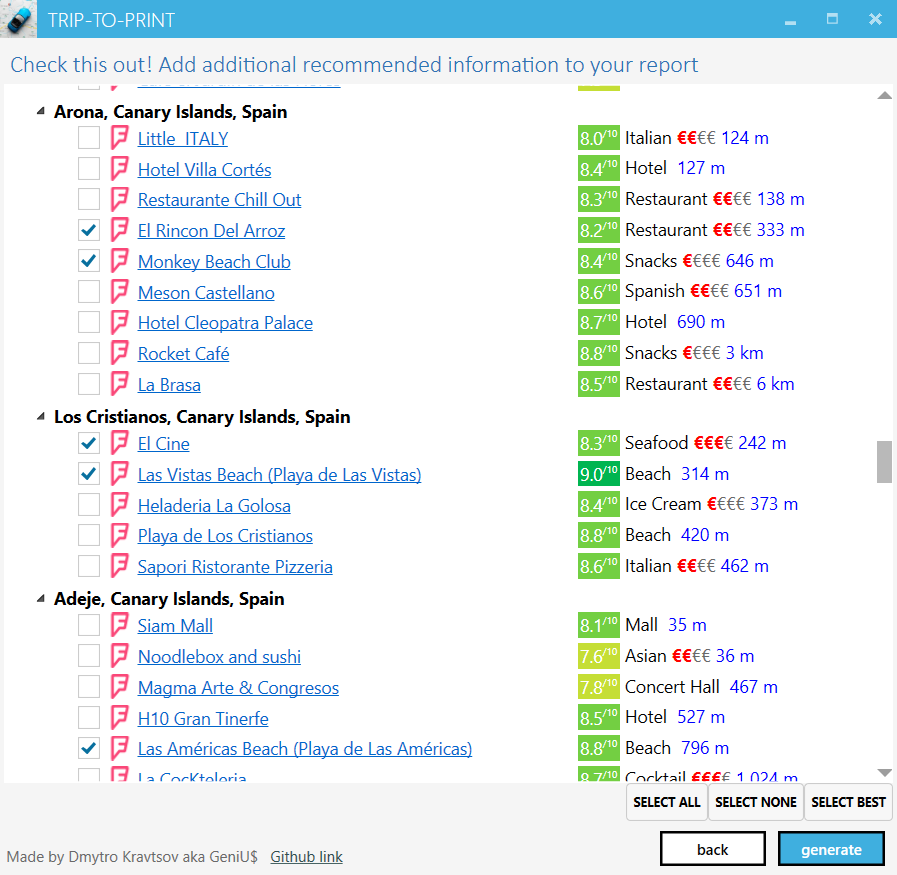The width and height of the screenshot is (897, 875).
Task: Click the Foursquare icon next to Little ITALY
Action: click(120, 138)
